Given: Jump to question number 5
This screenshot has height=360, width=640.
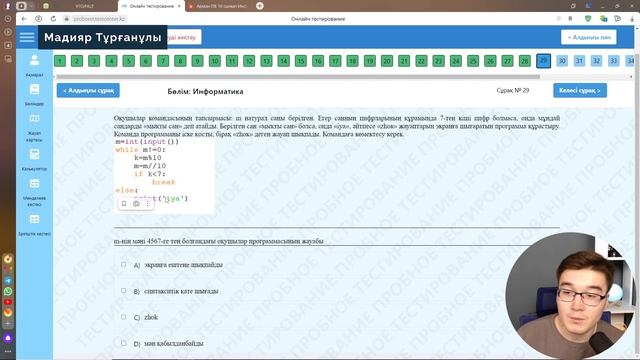Looking at the screenshot, I should pos(129,61).
